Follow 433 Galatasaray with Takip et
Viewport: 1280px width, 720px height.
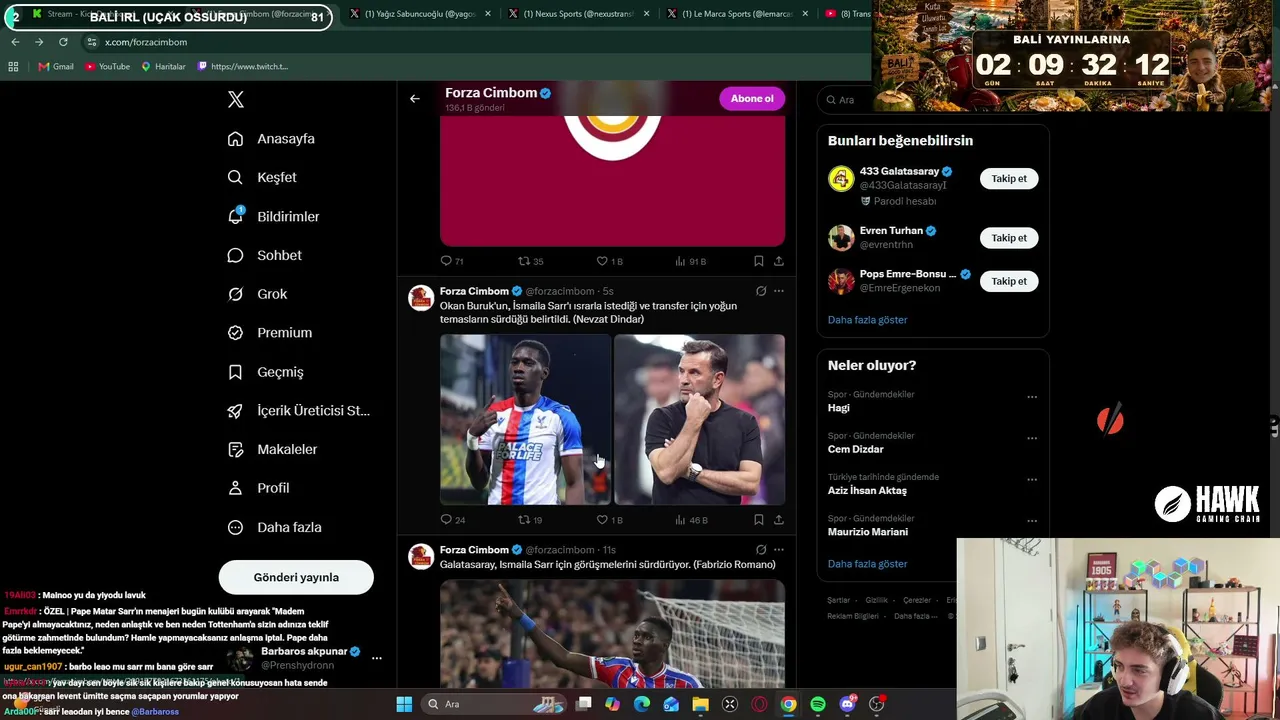[x=1009, y=179]
